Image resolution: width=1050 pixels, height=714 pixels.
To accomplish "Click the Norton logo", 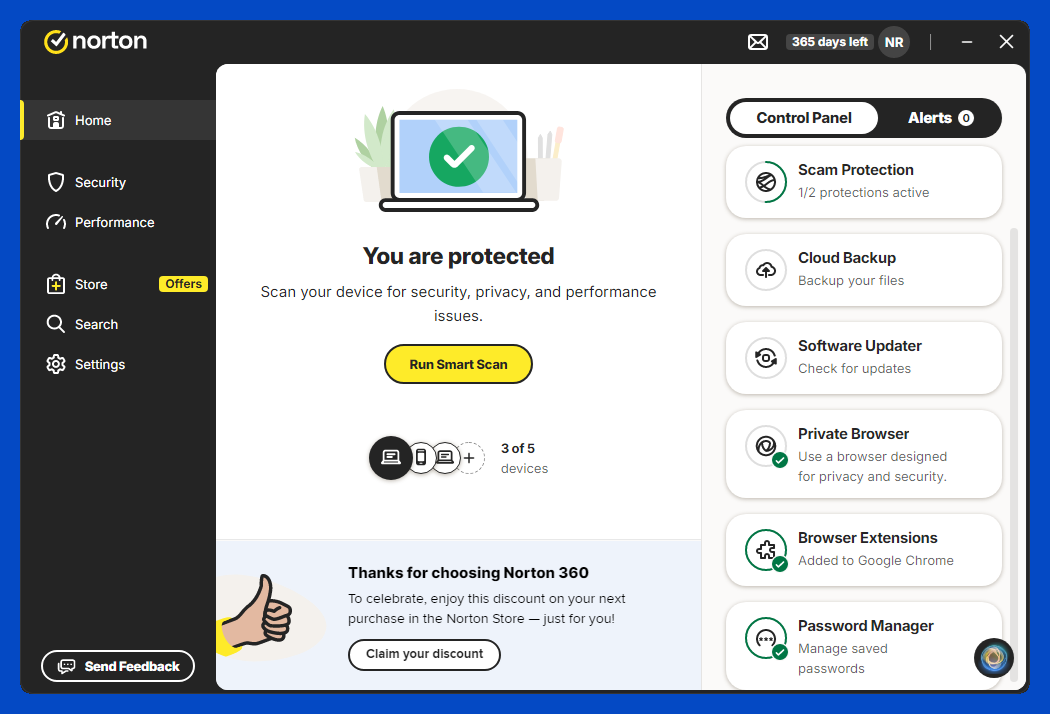I will point(95,41).
